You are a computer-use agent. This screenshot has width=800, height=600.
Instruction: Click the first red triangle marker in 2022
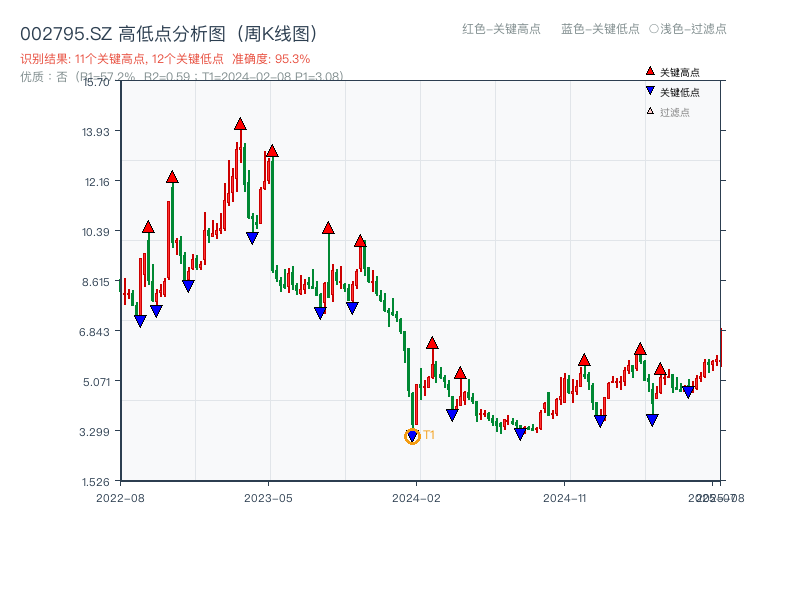pyautogui.click(x=146, y=228)
